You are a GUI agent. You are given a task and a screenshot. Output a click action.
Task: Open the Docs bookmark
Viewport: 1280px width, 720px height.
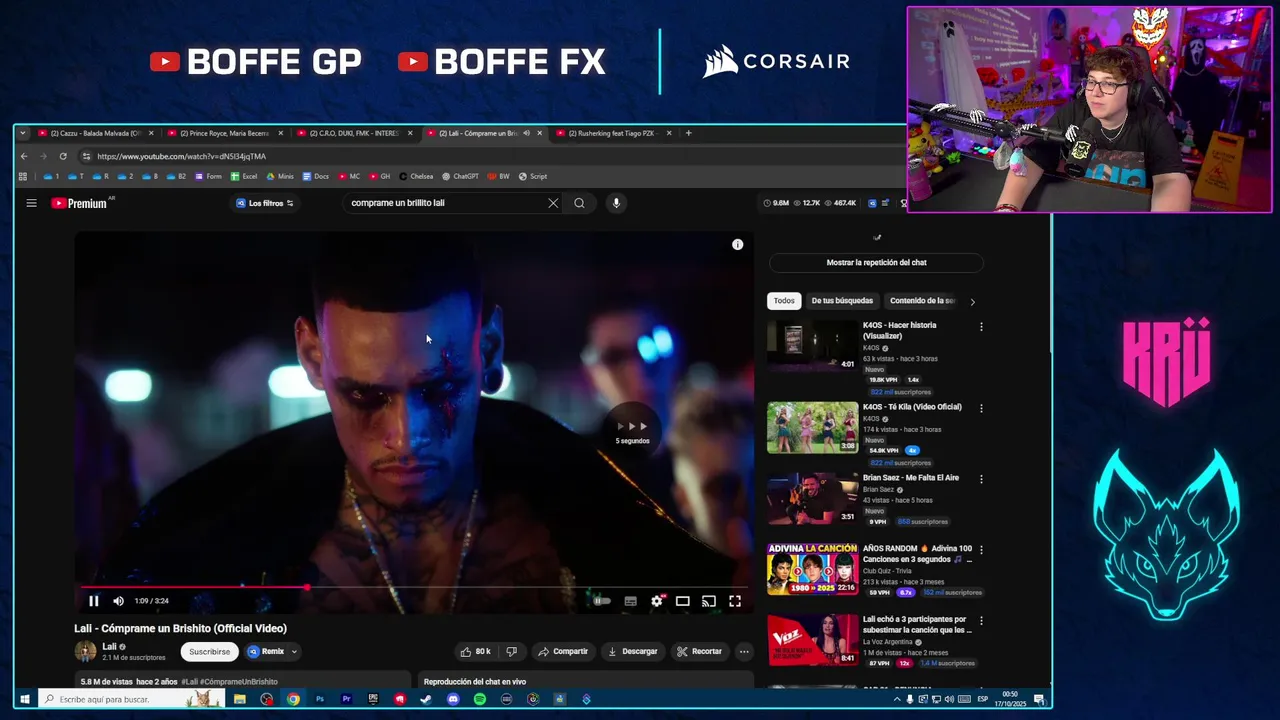(315, 176)
